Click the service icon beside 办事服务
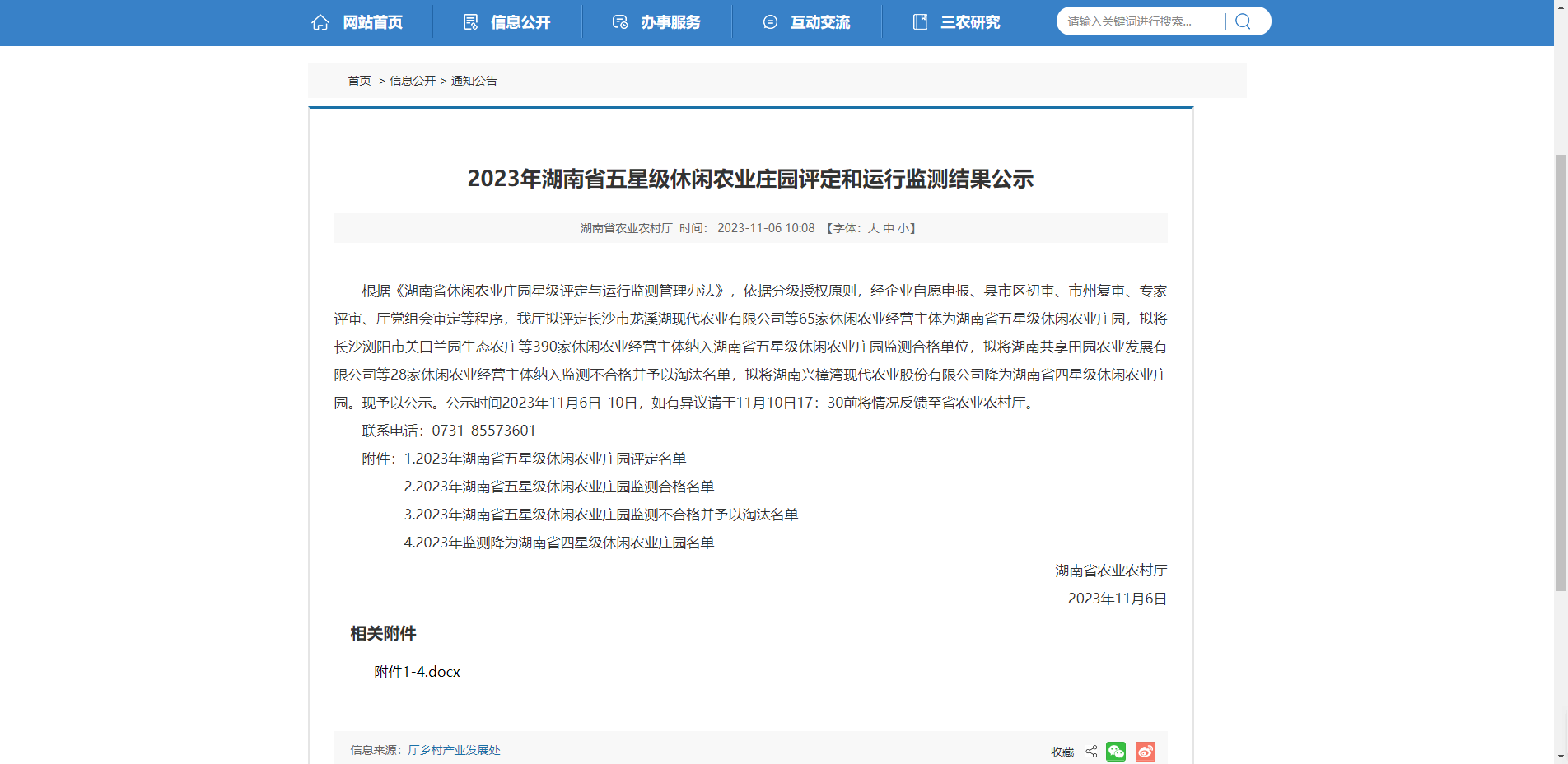 pyautogui.click(x=620, y=22)
